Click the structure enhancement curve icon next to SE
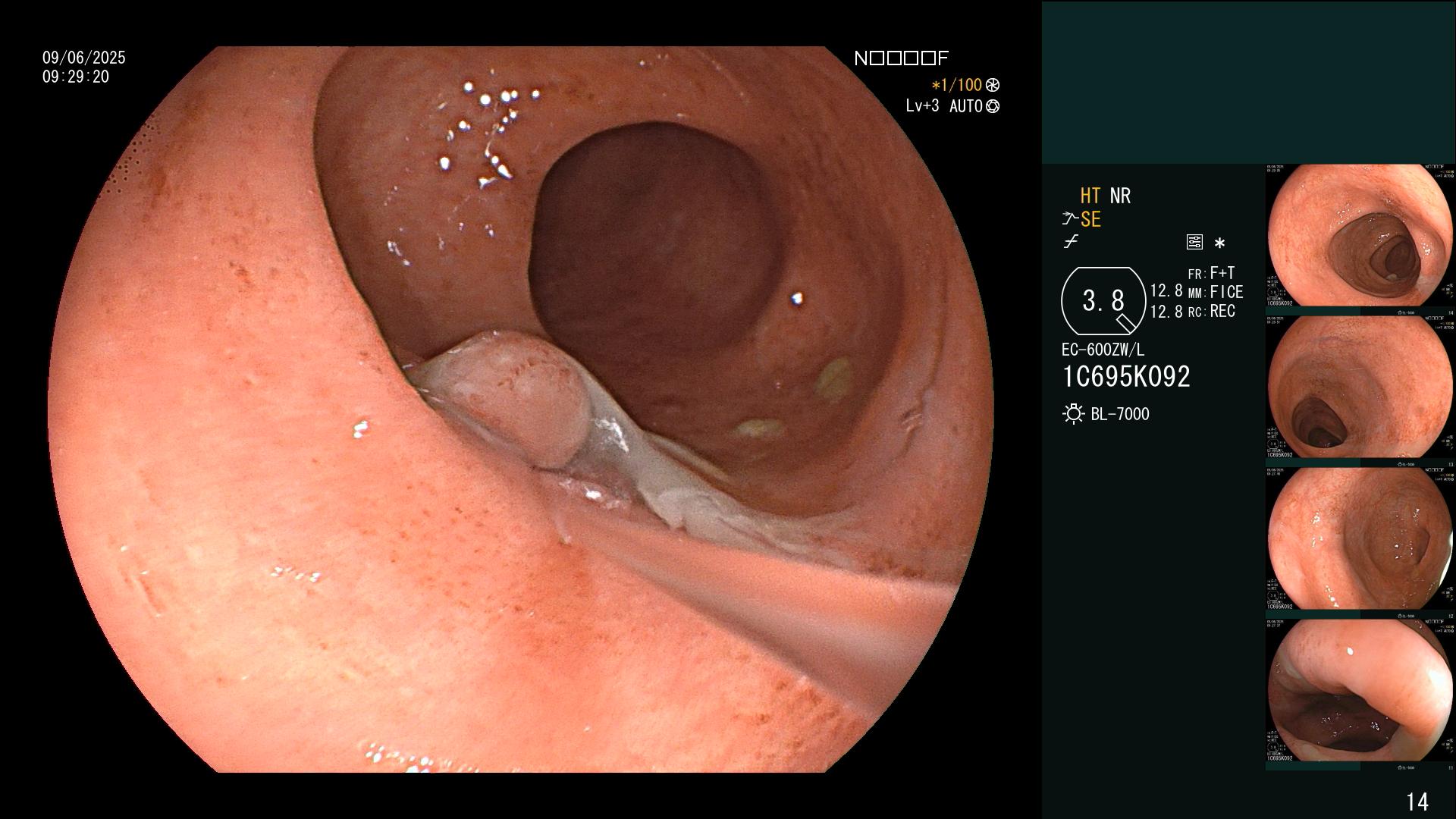The width and height of the screenshot is (1456, 819). [x=1070, y=219]
